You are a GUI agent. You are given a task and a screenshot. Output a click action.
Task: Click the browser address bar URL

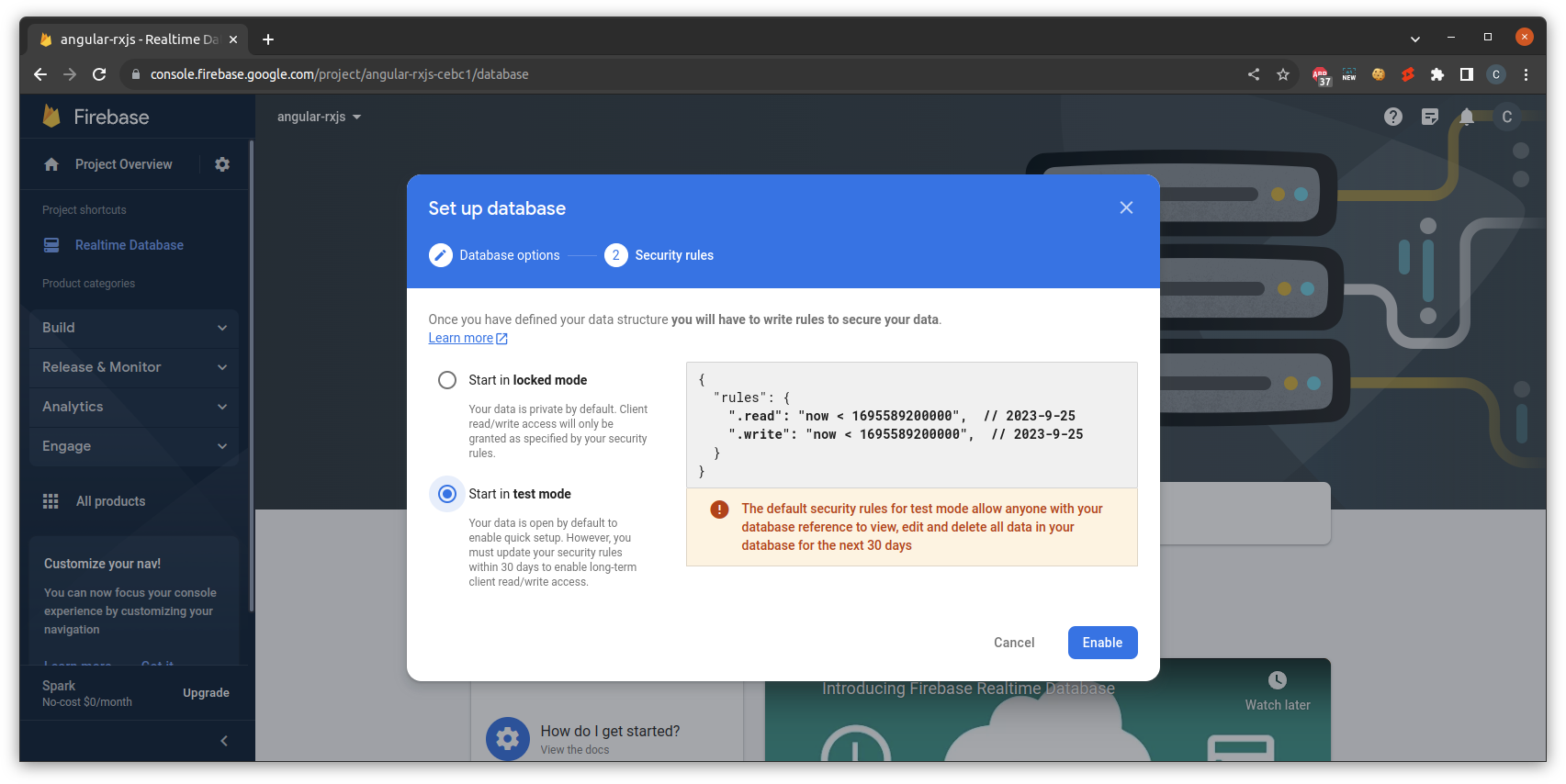[x=340, y=74]
